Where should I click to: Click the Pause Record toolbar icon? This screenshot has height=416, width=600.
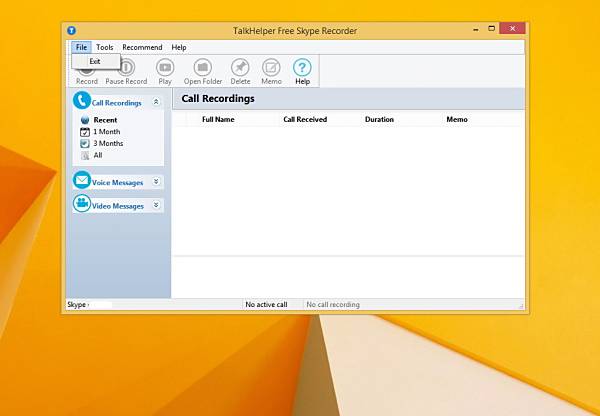coord(126,68)
